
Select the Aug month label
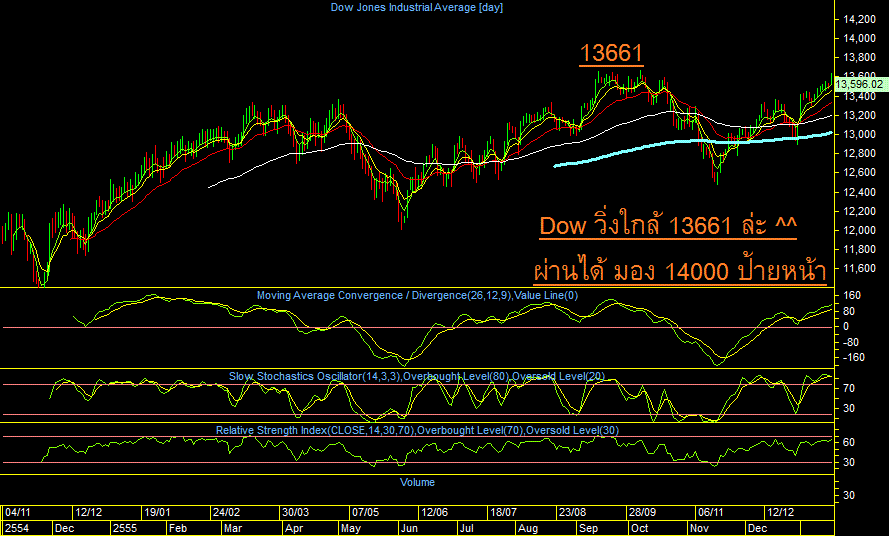528,528
